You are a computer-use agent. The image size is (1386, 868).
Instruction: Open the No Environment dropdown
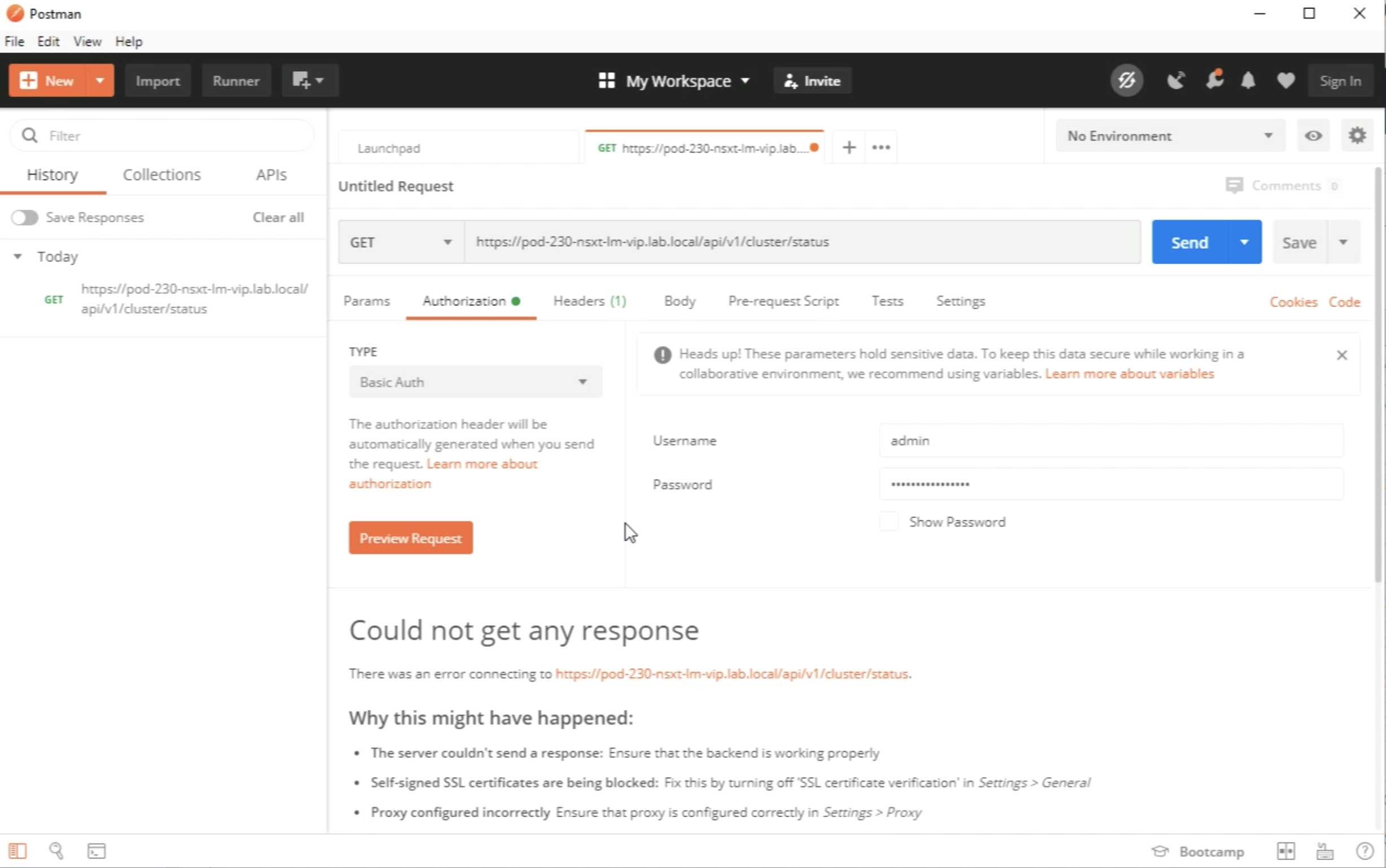(x=1170, y=136)
